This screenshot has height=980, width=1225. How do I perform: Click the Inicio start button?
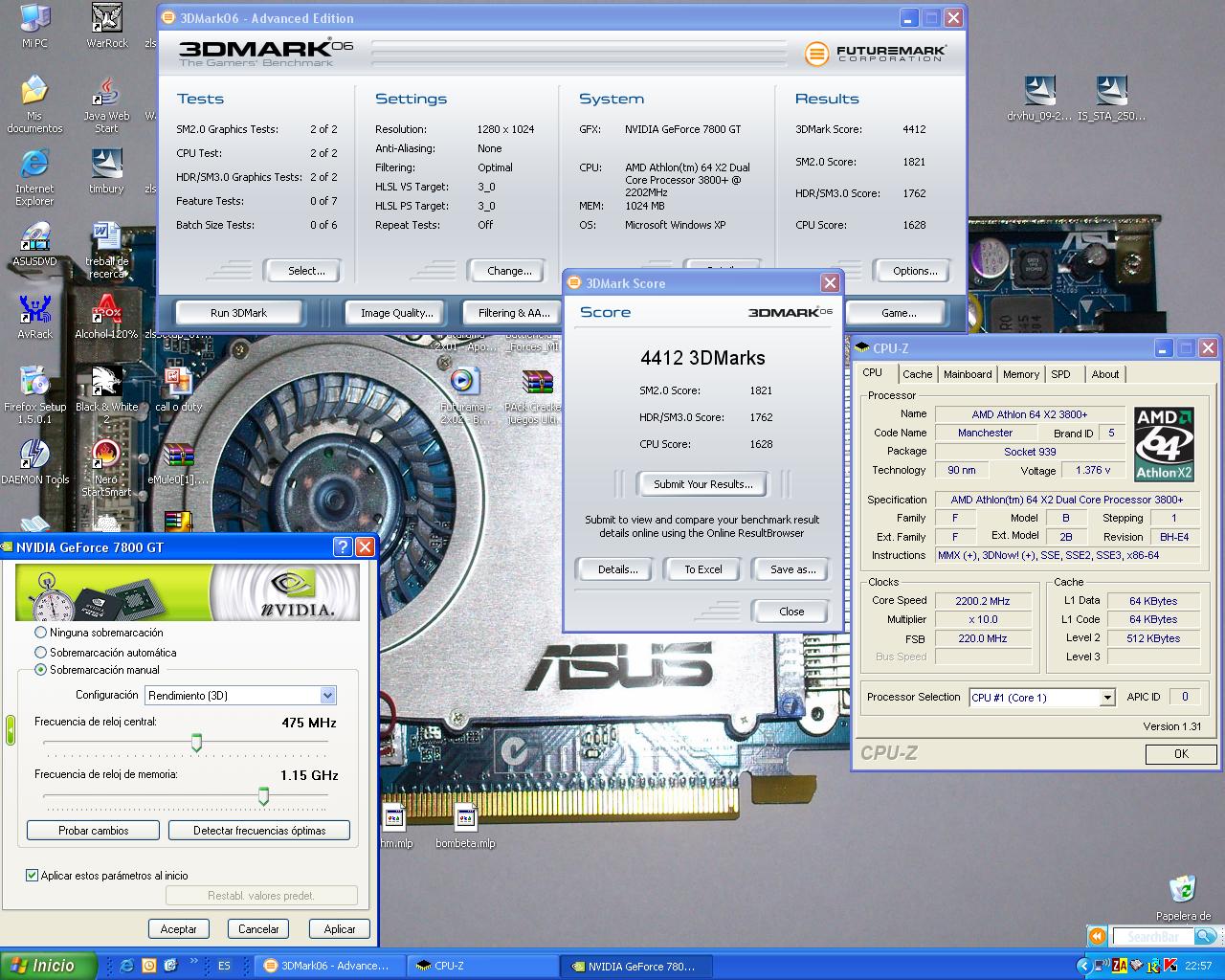pyautogui.click(x=48, y=966)
